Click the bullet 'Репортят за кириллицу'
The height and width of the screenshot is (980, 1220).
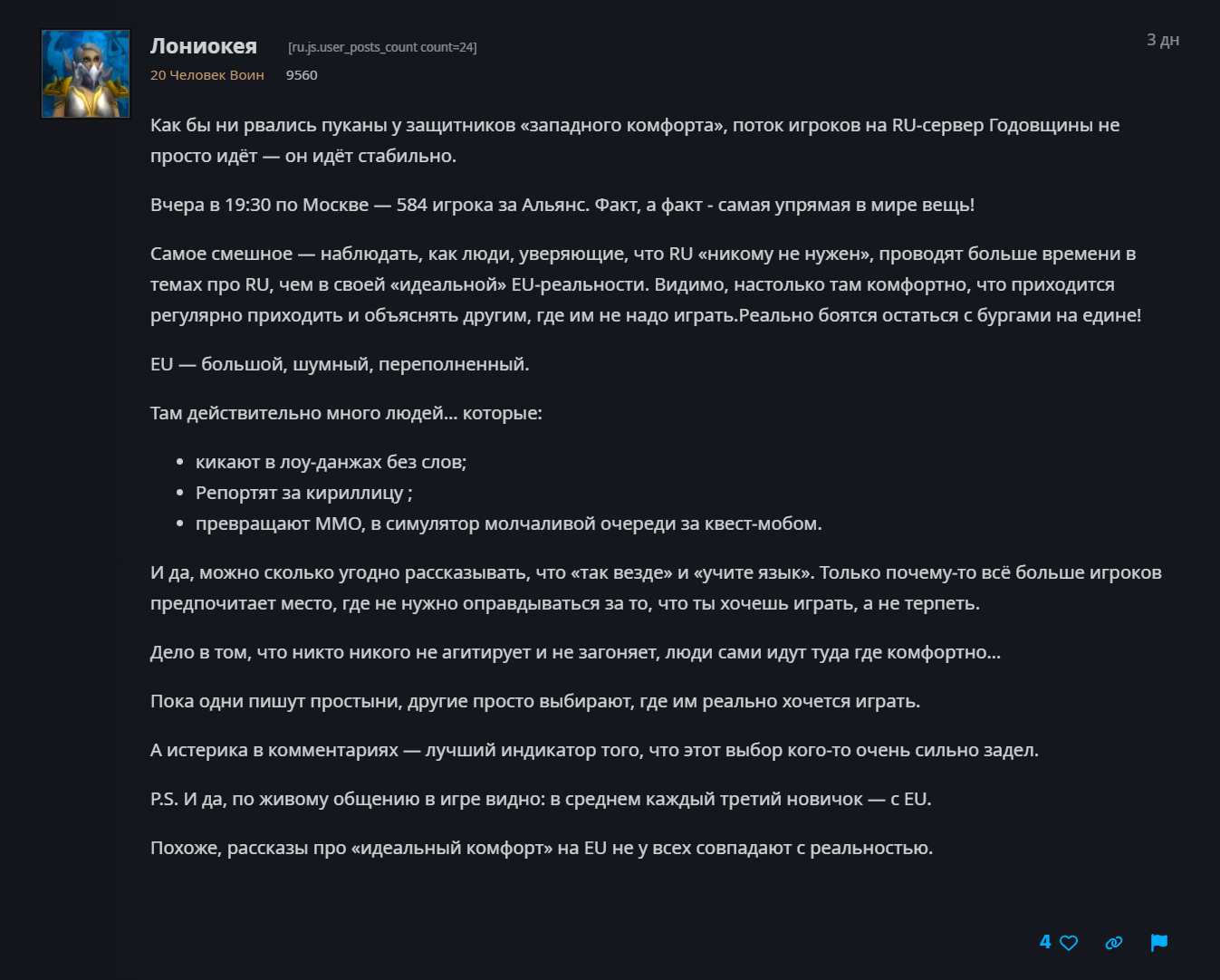pos(304,493)
